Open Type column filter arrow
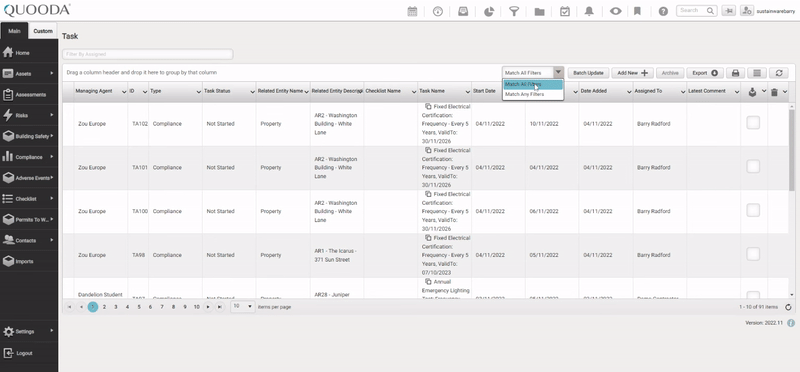This screenshot has width=800, height=372. [x=198, y=92]
